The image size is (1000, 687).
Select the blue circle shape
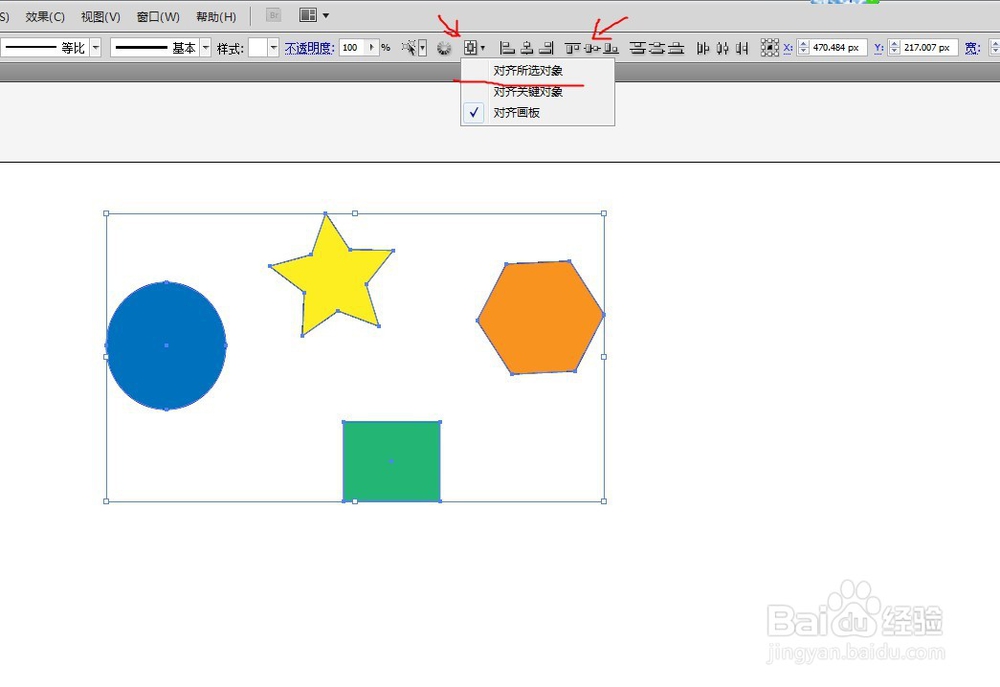pyautogui.click(x=166, y=345)
